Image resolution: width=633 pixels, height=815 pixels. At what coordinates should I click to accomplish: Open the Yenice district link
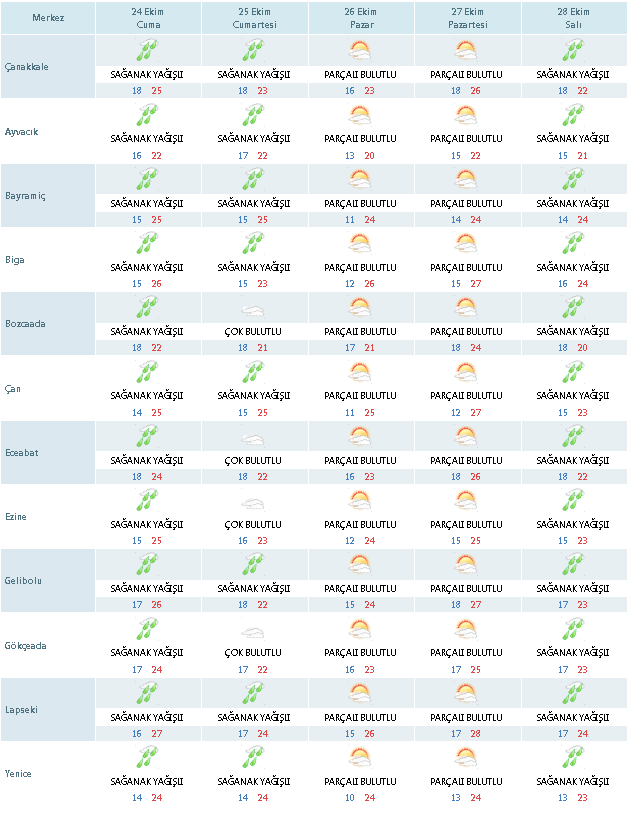click(19, 774)
